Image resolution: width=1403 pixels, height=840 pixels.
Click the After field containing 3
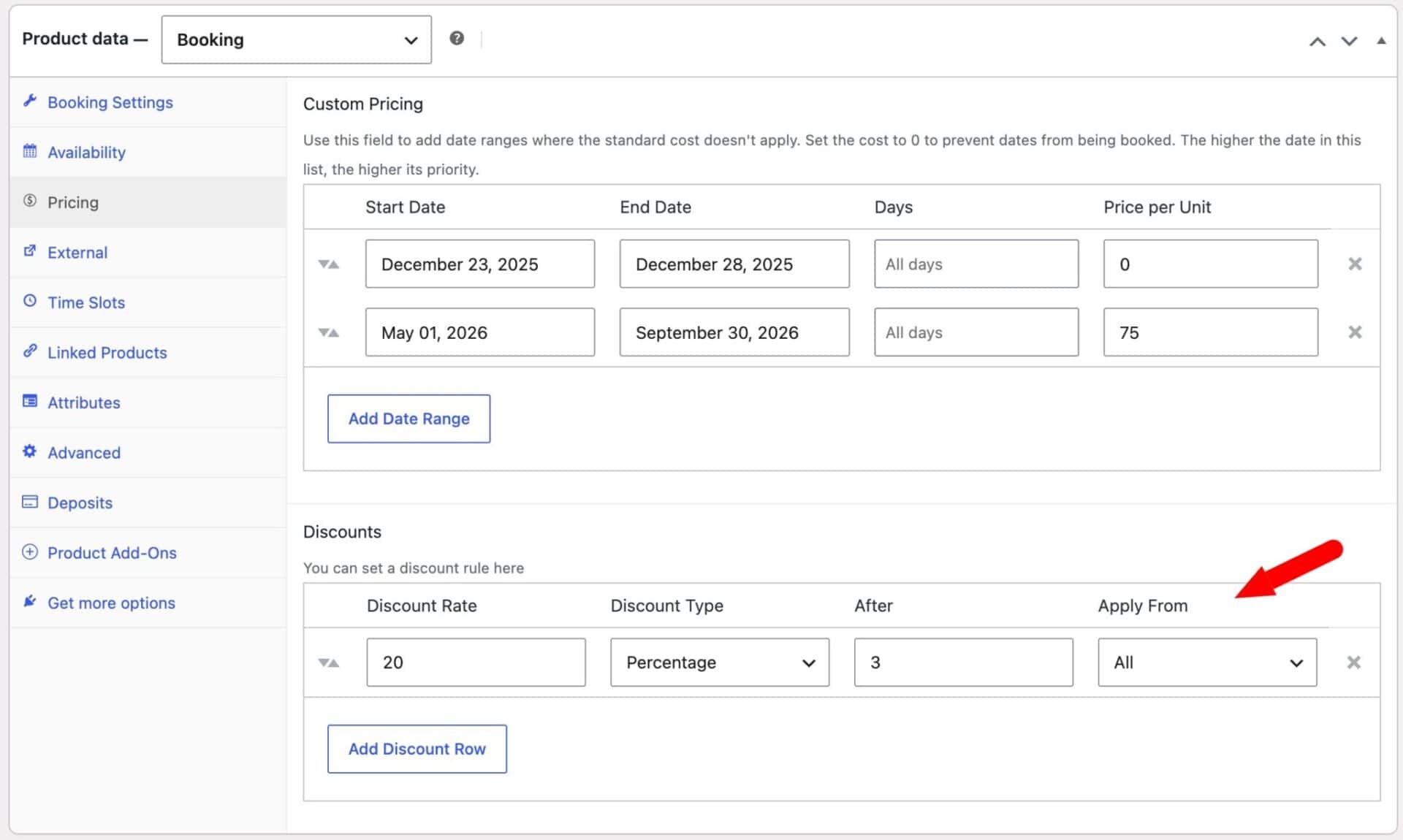pos(963,663)
